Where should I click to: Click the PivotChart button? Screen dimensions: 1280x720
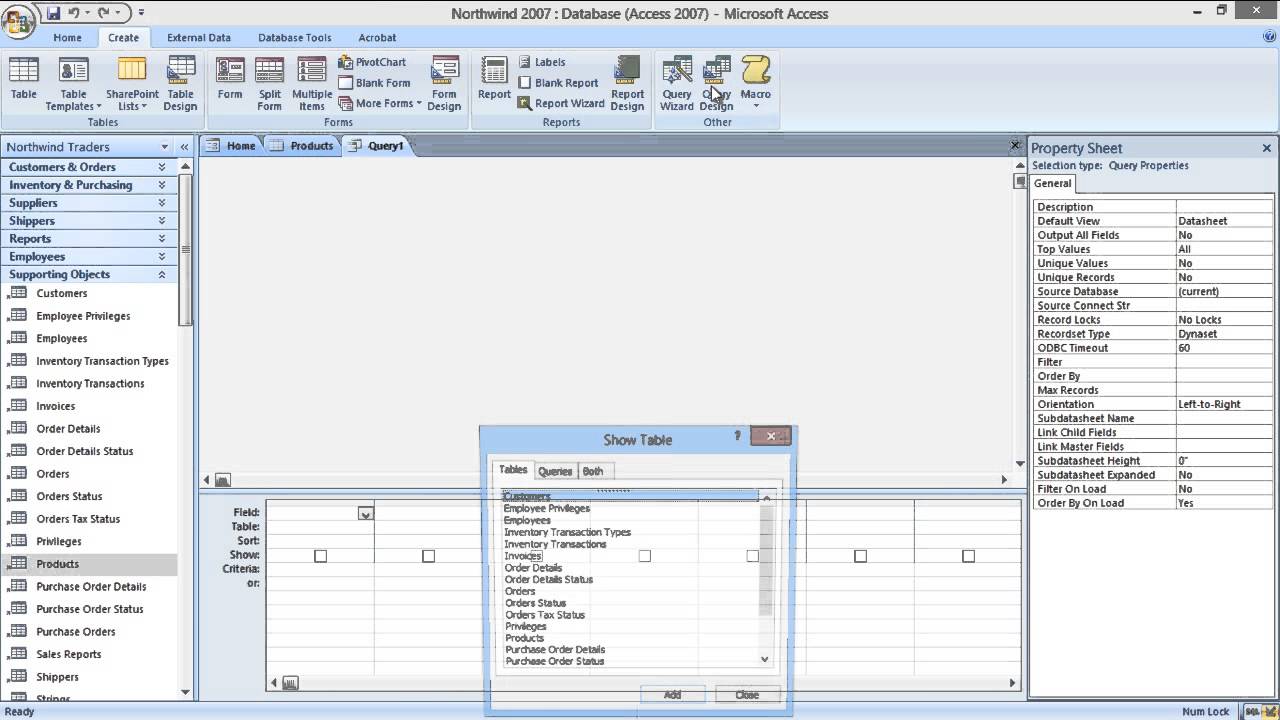372,62
